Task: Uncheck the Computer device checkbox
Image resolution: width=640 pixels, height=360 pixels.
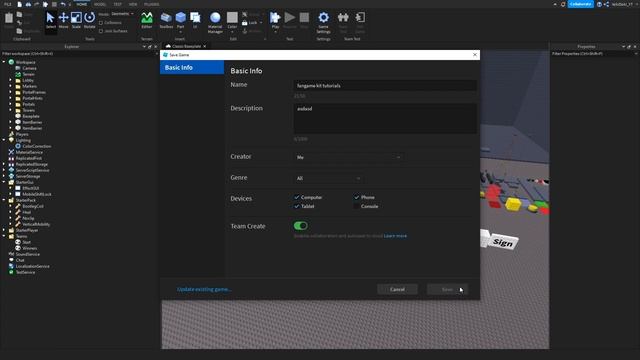Action: point(297,197)
